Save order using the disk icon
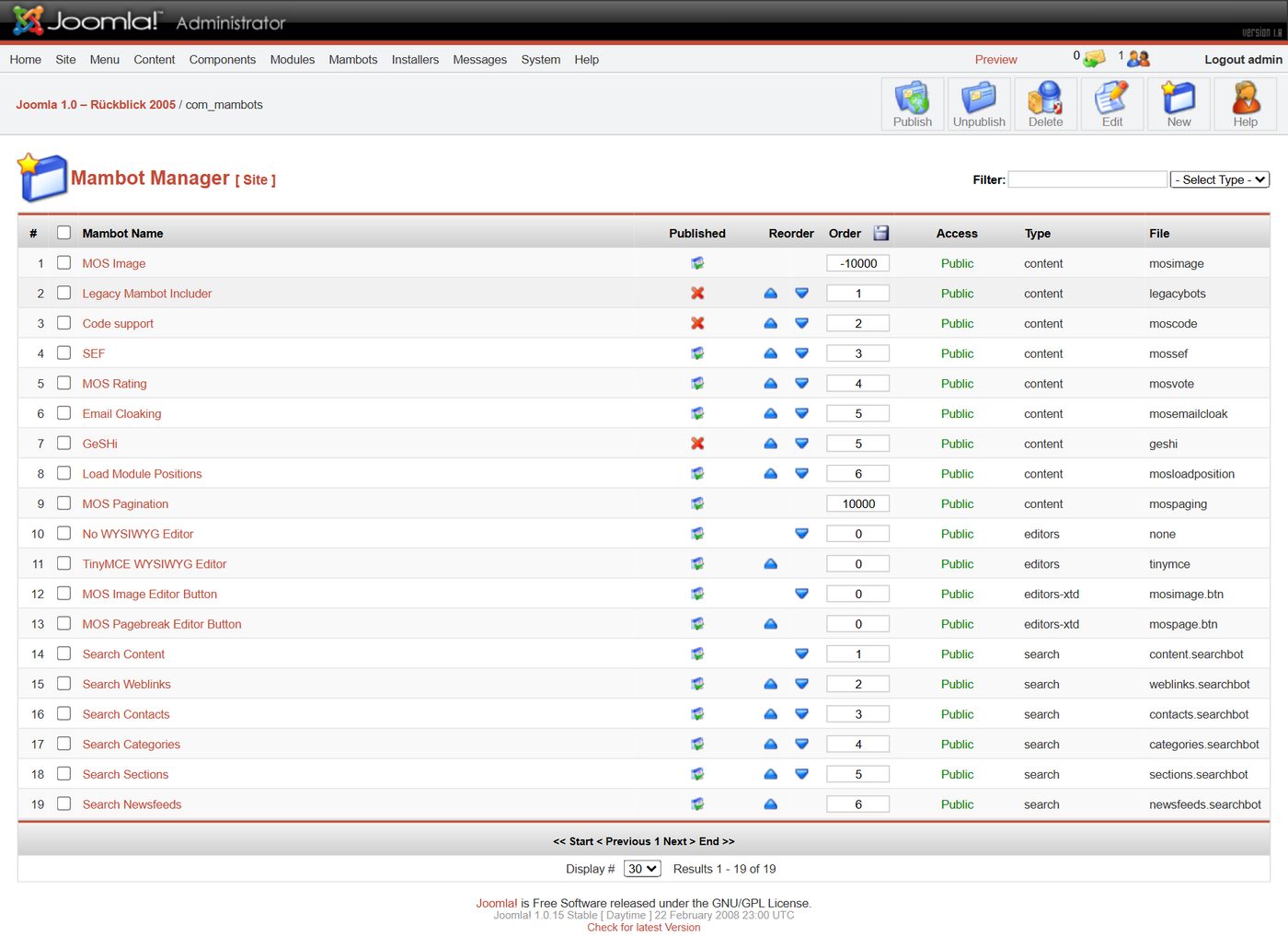Viewport: 1288px width, 936px height. pos(881,233)
